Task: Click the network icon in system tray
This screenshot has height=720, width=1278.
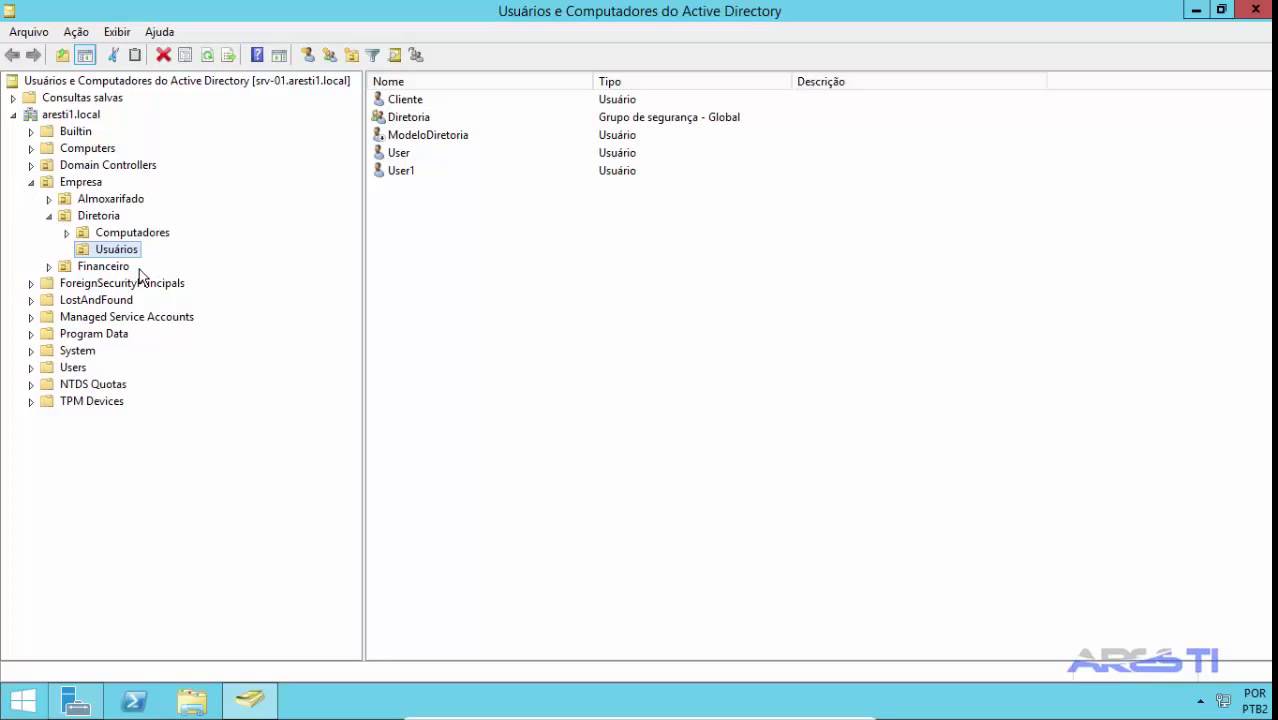Action: tap(1222, 701)
